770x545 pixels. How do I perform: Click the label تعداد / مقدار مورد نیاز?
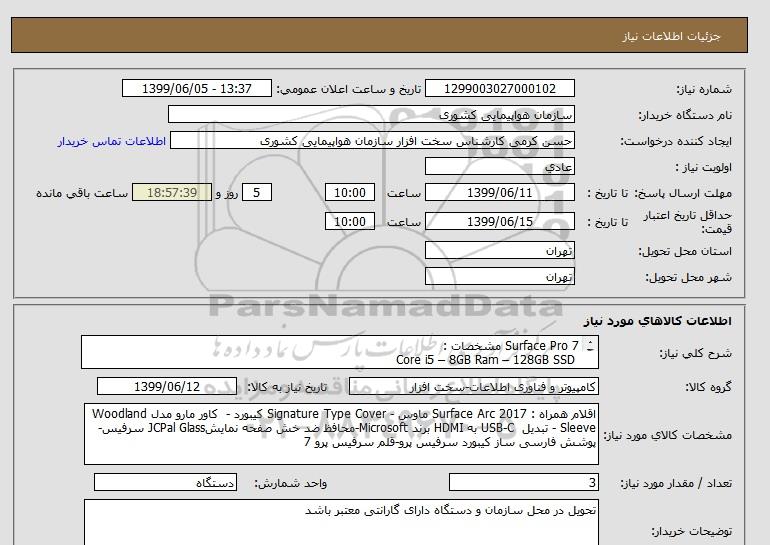coord(676,484)
